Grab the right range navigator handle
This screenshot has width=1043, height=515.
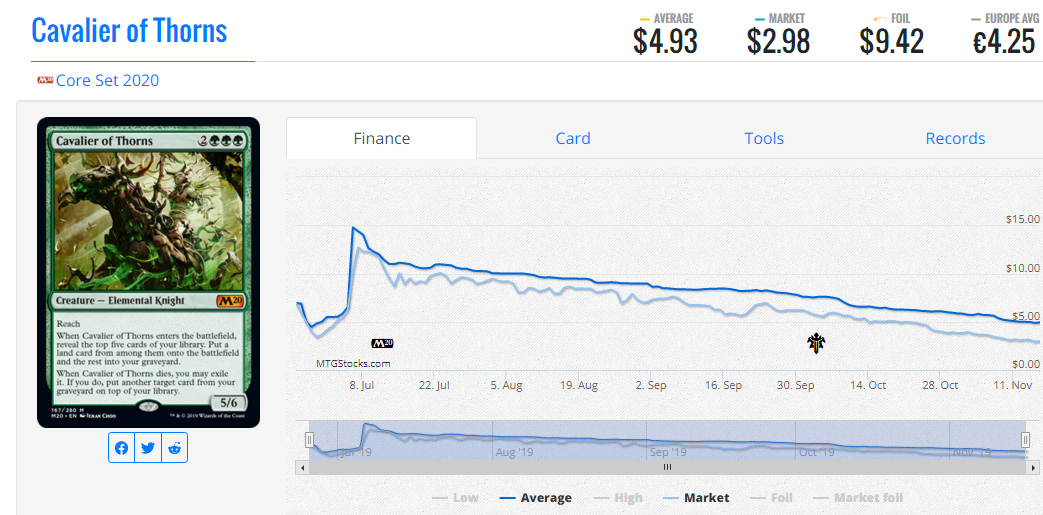[x=1026, y=440]
